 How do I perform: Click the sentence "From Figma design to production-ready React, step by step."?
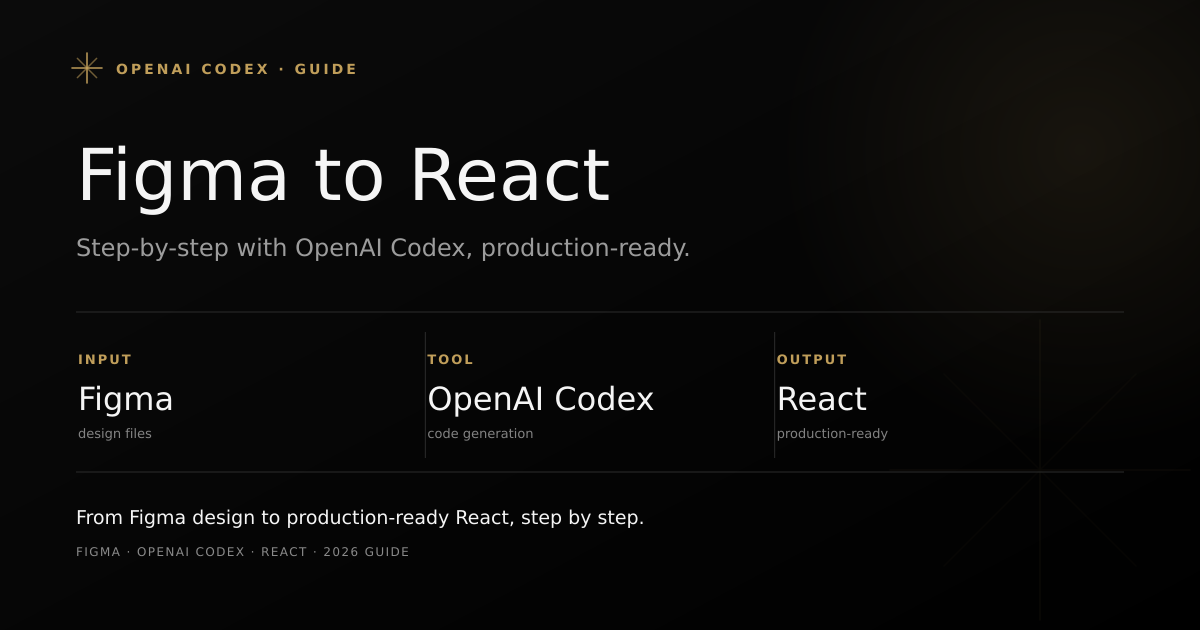point(360,518)
